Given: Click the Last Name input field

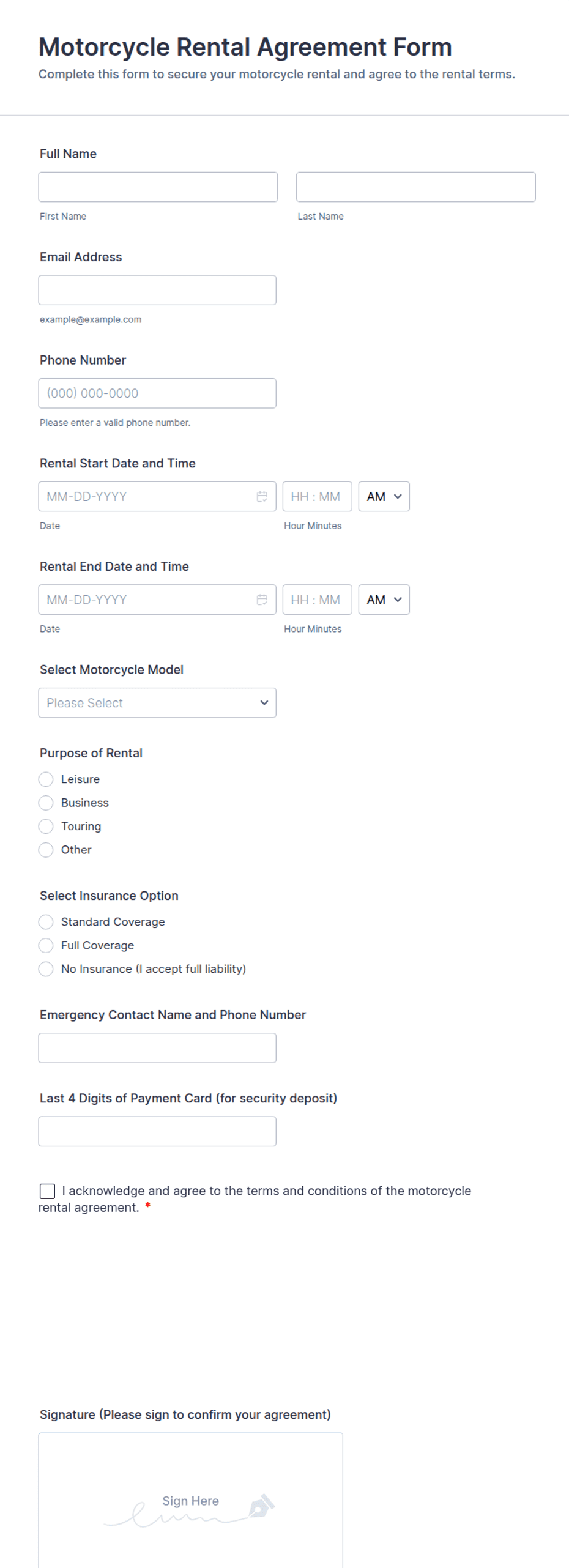Looking at the screenshot, I should 415,187.
